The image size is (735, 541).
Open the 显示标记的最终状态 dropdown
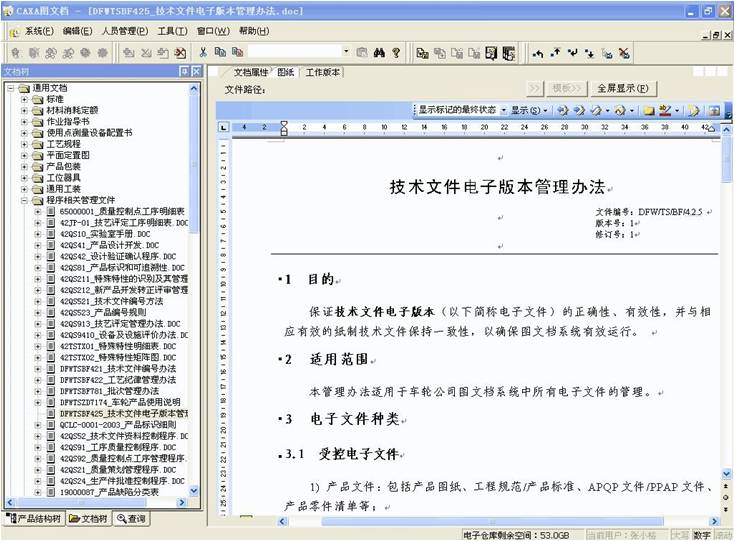[503, 110]
